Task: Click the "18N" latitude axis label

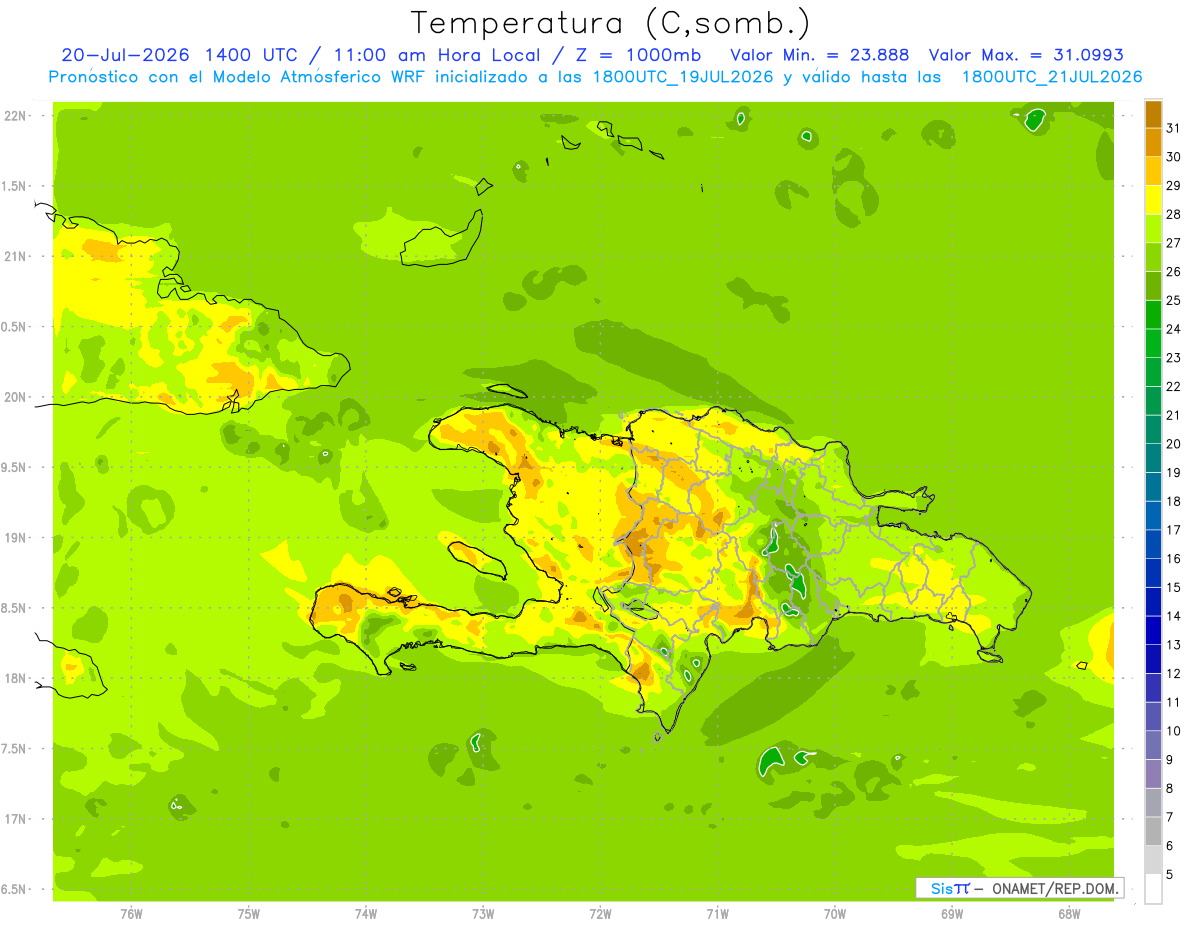Action: (16, 678)
